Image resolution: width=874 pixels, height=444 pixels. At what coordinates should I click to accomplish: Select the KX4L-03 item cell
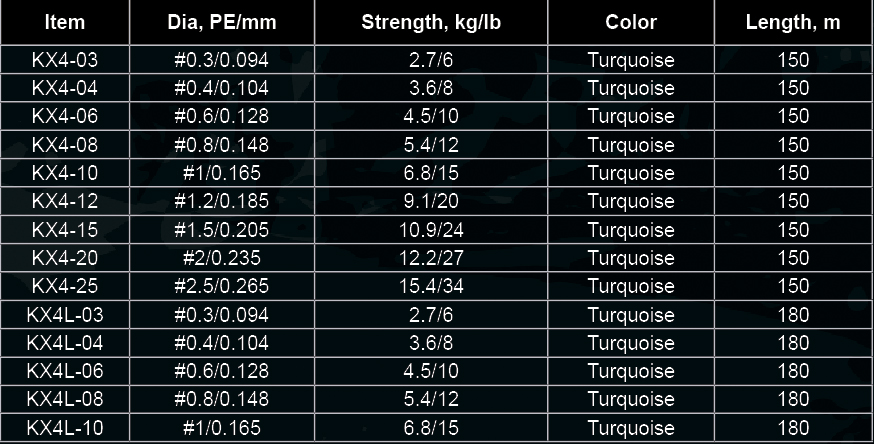coord(65,315)
